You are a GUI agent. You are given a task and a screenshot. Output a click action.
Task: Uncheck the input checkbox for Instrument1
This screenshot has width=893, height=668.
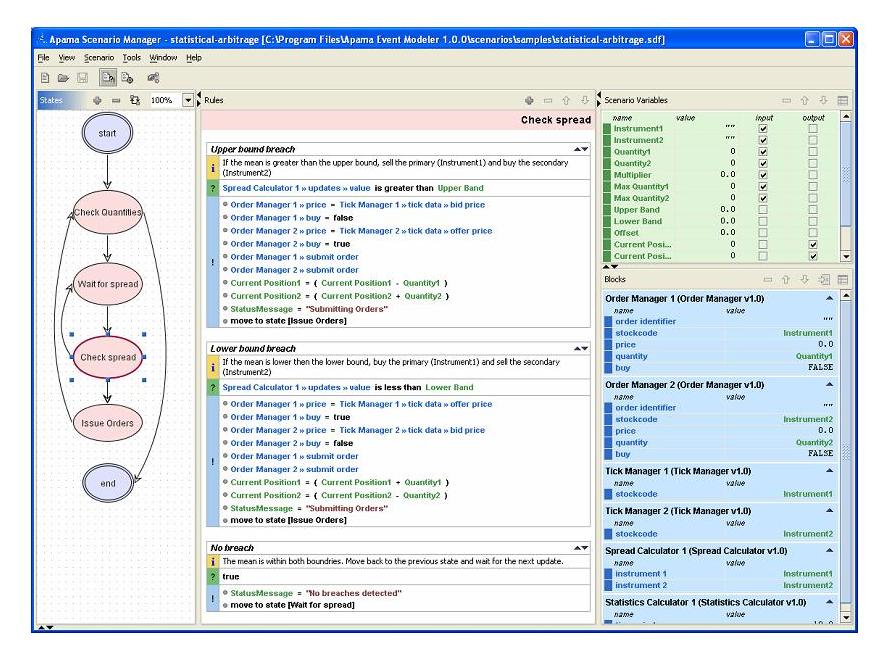(763, 129)
